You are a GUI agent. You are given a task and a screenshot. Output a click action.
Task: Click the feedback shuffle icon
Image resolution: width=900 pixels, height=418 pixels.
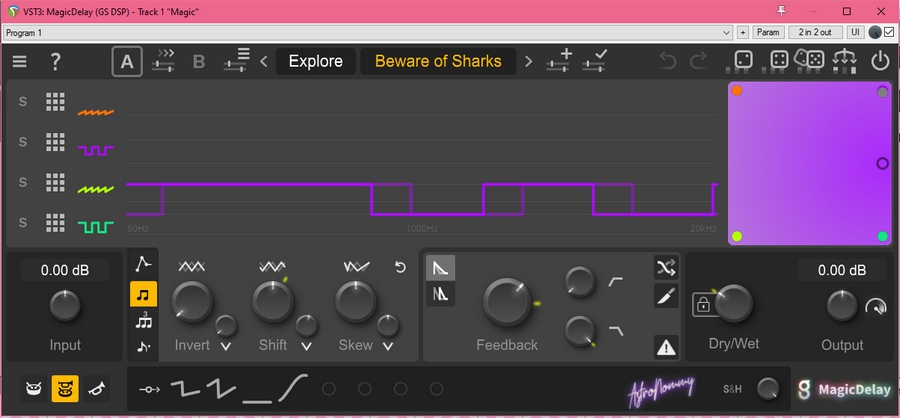[666, 266]
